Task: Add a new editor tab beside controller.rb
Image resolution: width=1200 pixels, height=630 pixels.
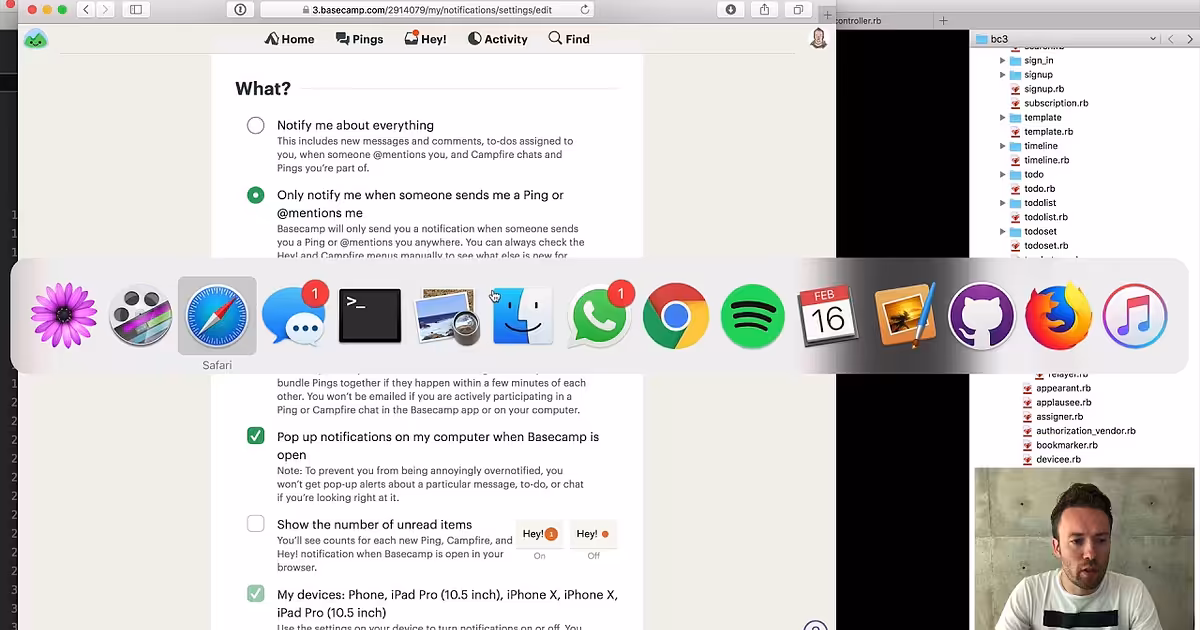Action: [943, 20]
